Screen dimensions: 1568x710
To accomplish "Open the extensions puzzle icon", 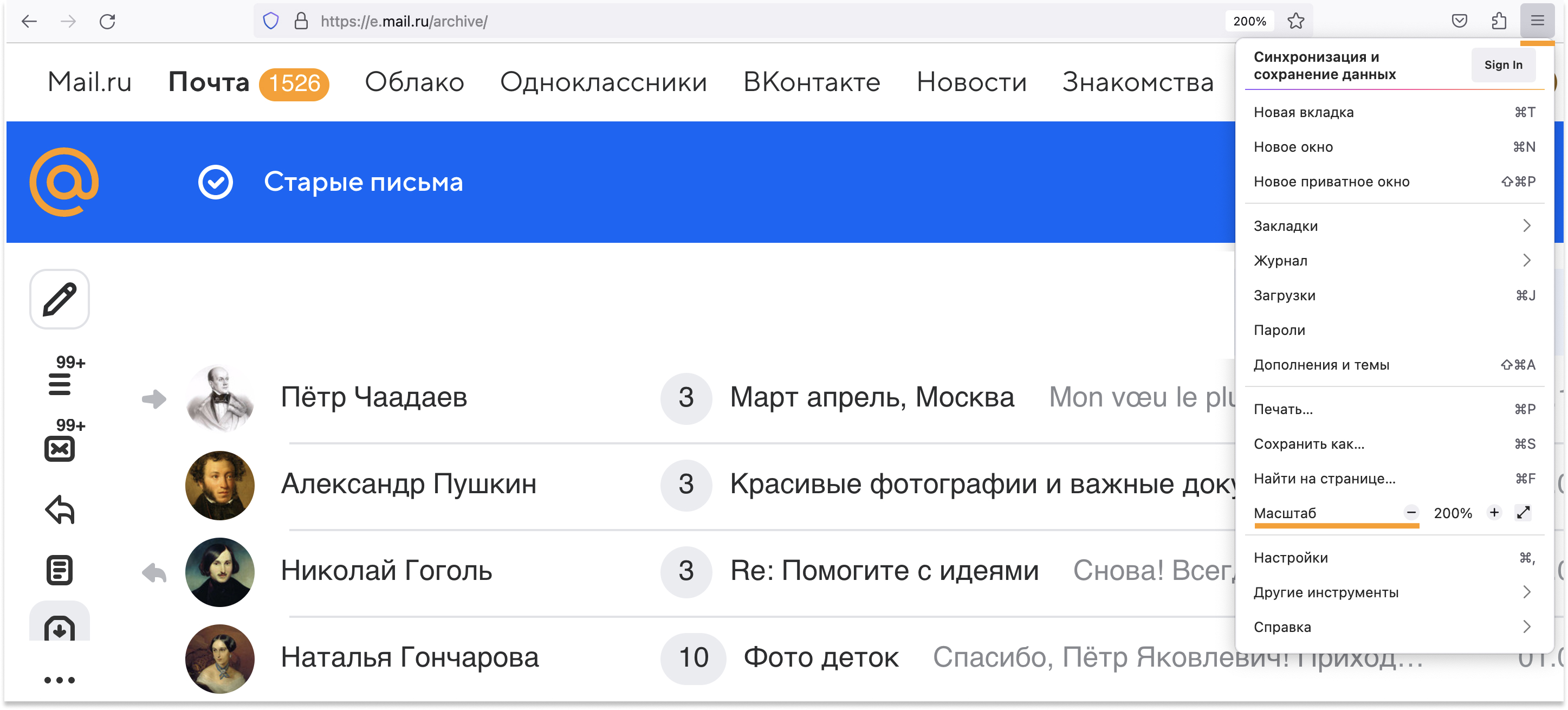I will [1499, 21].
